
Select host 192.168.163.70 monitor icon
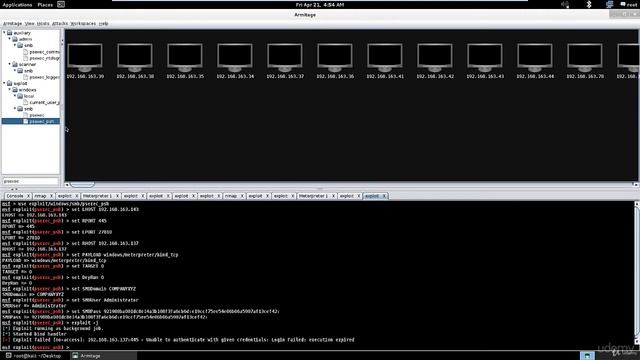click(x=585, y=57)
